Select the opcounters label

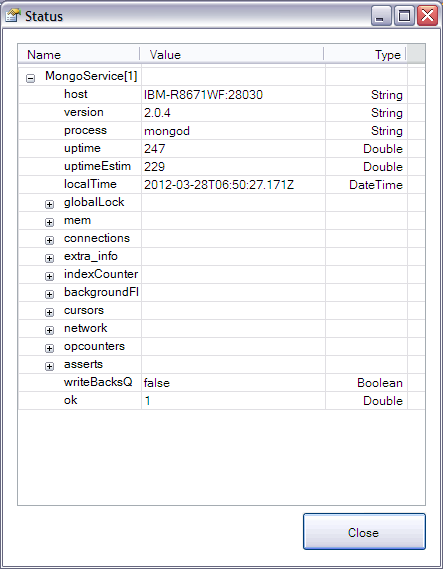pos(94,346)
